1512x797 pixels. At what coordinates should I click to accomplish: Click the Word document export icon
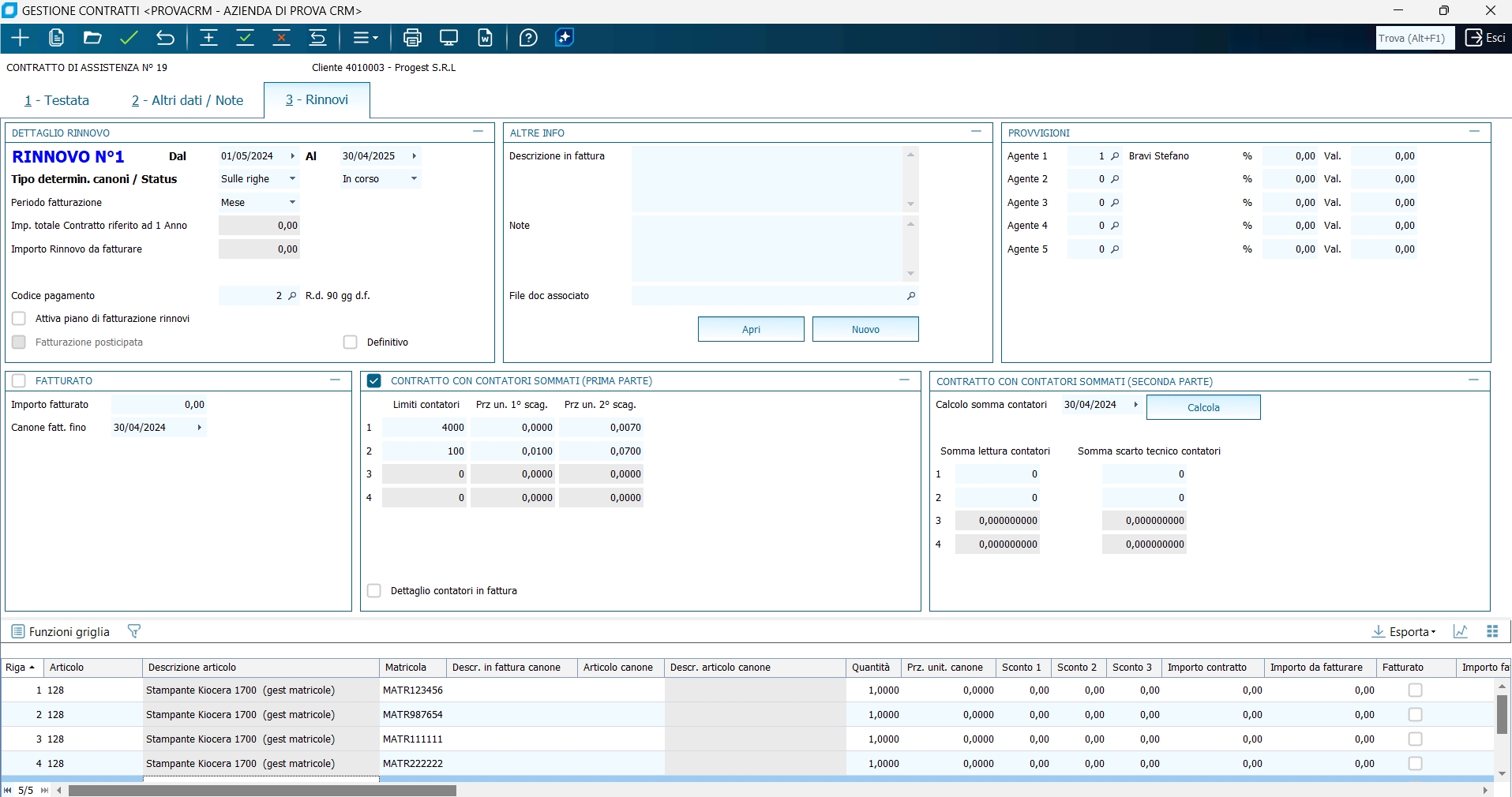click(485, 38)
